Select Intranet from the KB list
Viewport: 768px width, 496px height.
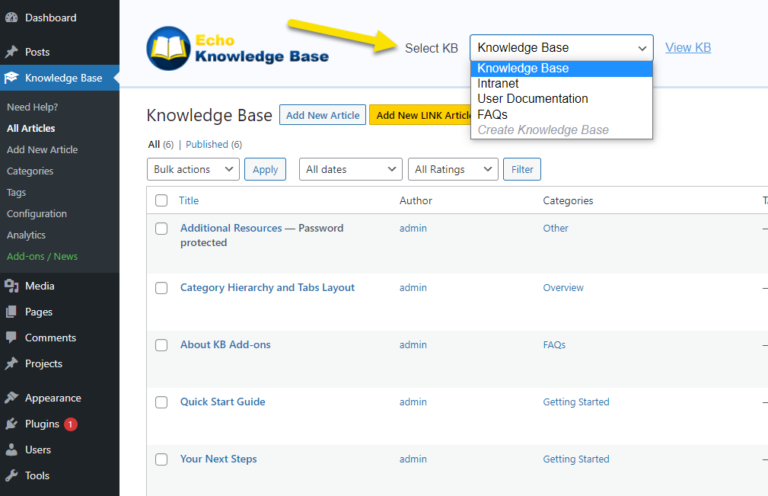click(498, 84)
